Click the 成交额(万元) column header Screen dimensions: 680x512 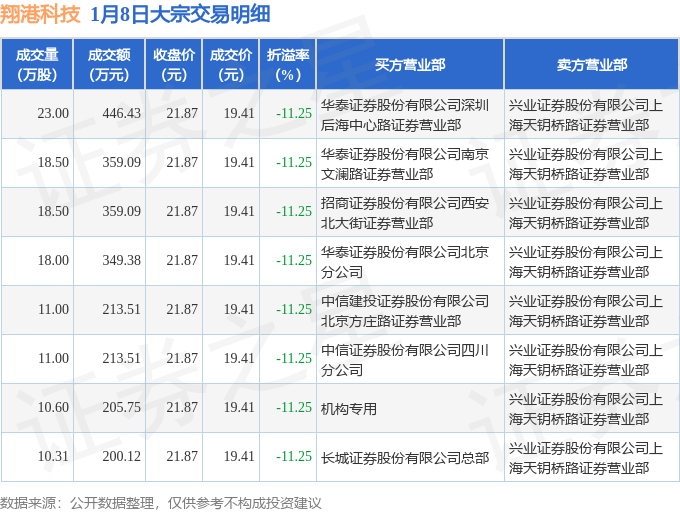click(x=109, y=65)
